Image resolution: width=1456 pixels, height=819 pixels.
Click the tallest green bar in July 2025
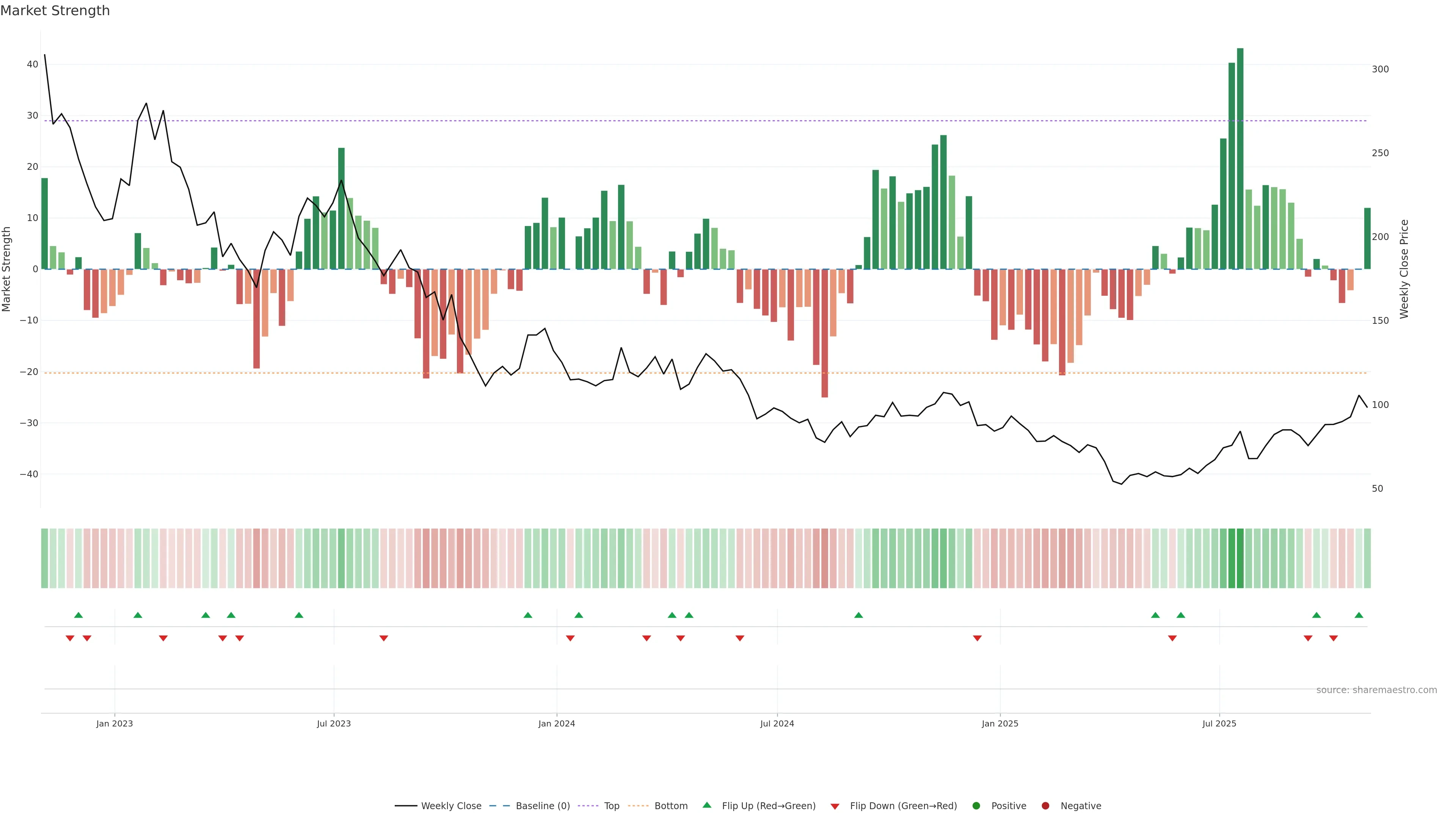[x=1240, y=158]
